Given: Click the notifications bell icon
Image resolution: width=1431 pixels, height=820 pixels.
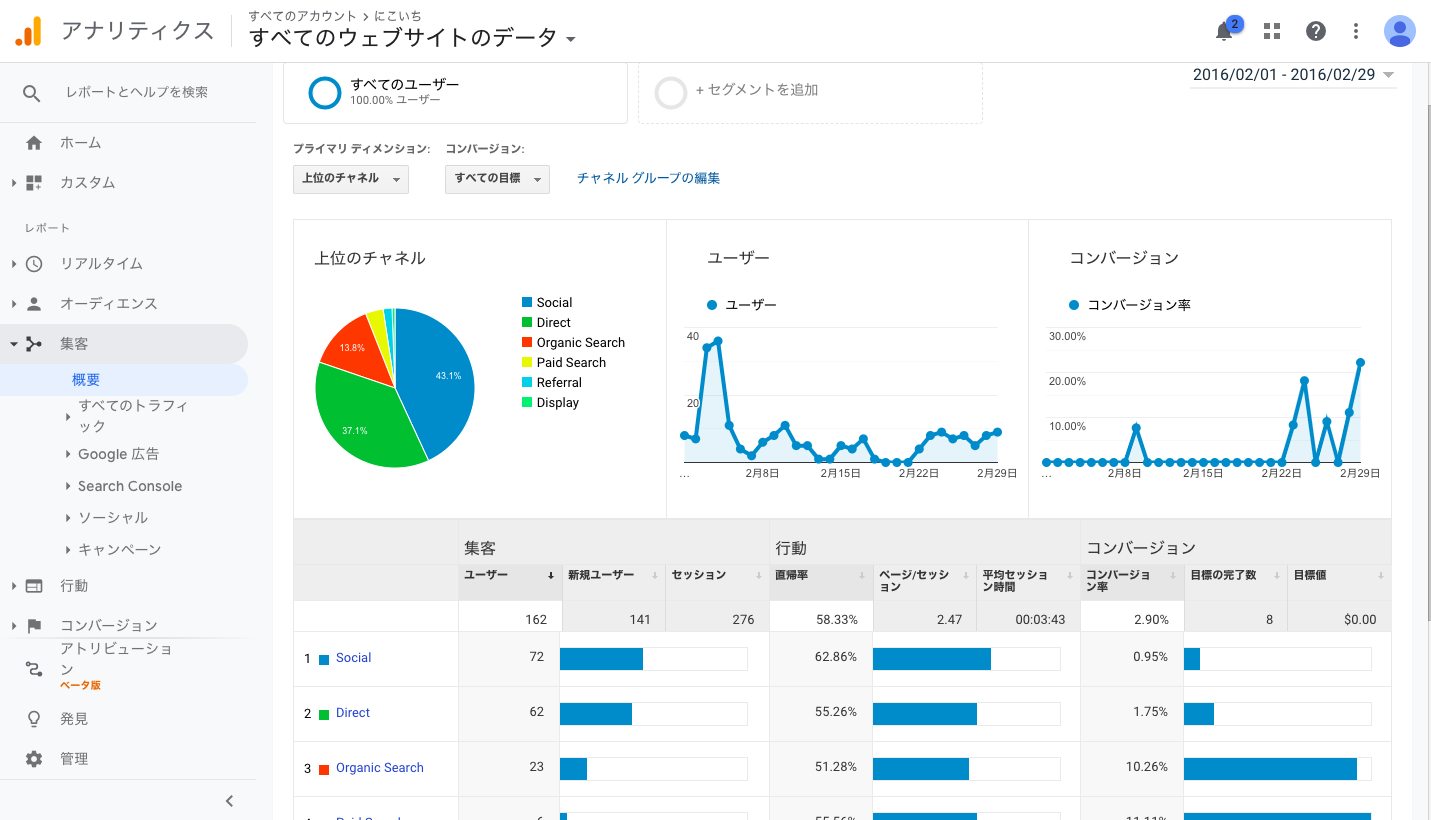Looking at the screenshot, I should pos(1224,31).
